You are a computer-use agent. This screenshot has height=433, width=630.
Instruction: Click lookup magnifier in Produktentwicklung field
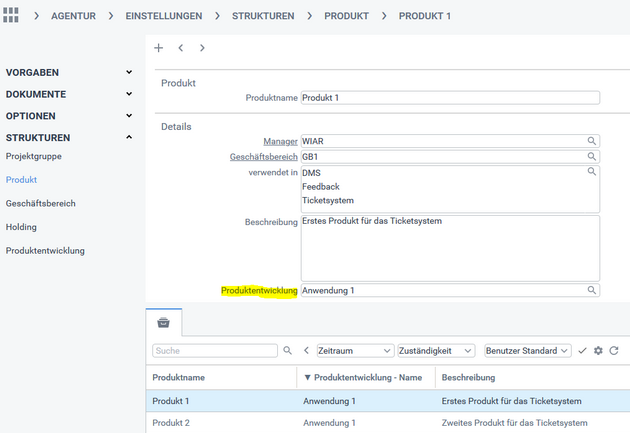pos(592,290)
